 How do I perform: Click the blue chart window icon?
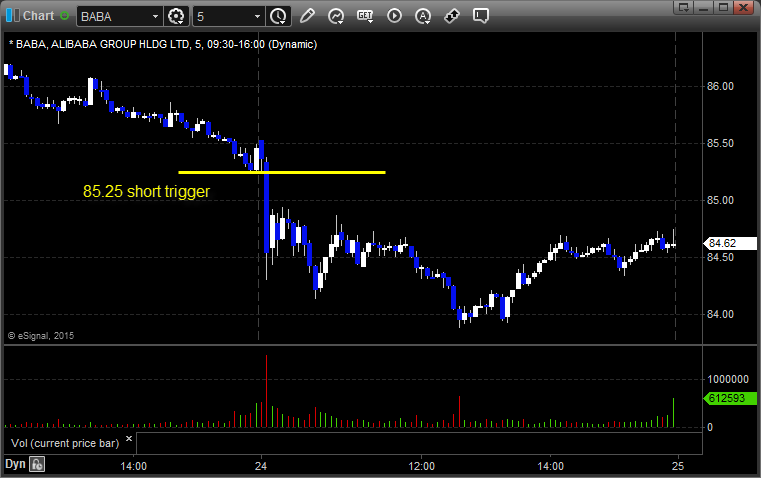coord(13,16)
